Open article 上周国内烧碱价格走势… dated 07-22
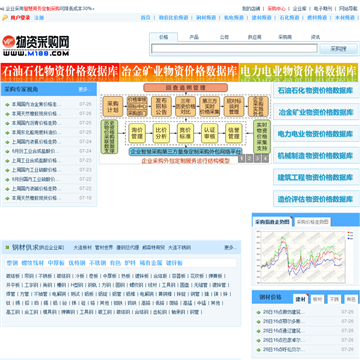The width and height of the screenshot is (360, 360). tap(37, 189)
